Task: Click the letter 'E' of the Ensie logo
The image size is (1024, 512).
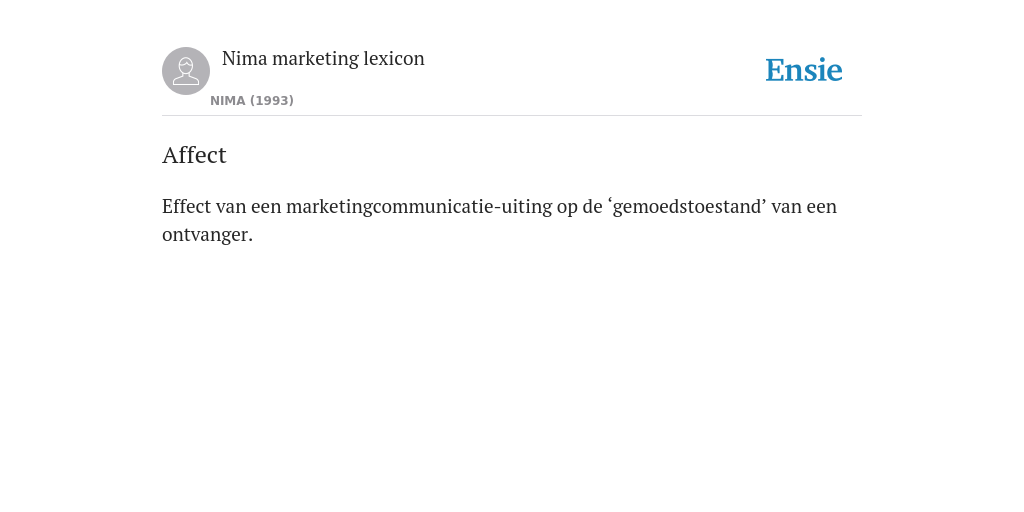Action: 774,71
